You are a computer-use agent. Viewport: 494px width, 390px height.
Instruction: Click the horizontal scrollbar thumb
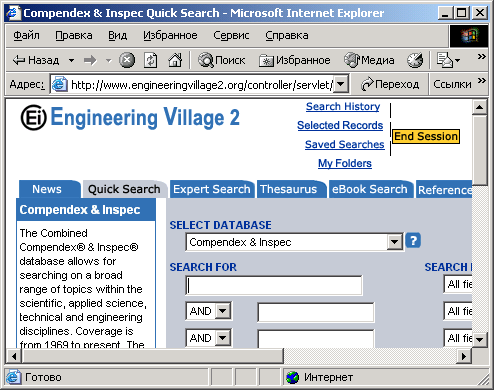153,356
